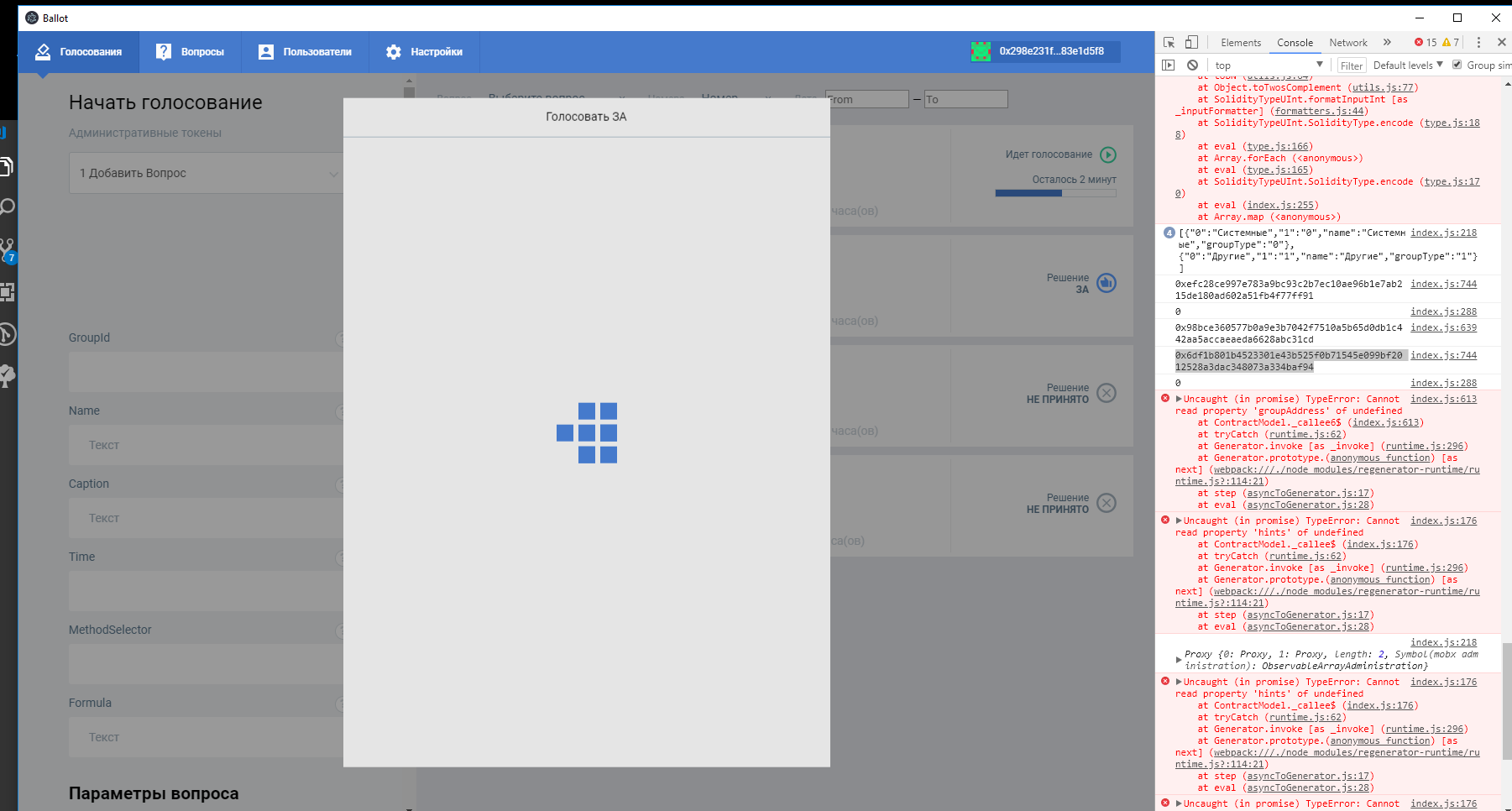This screenshot has width=1512, height=811.
Task: Click the blue progress bar under Осталось 2 минут
Action: [x=1027, y=193]
